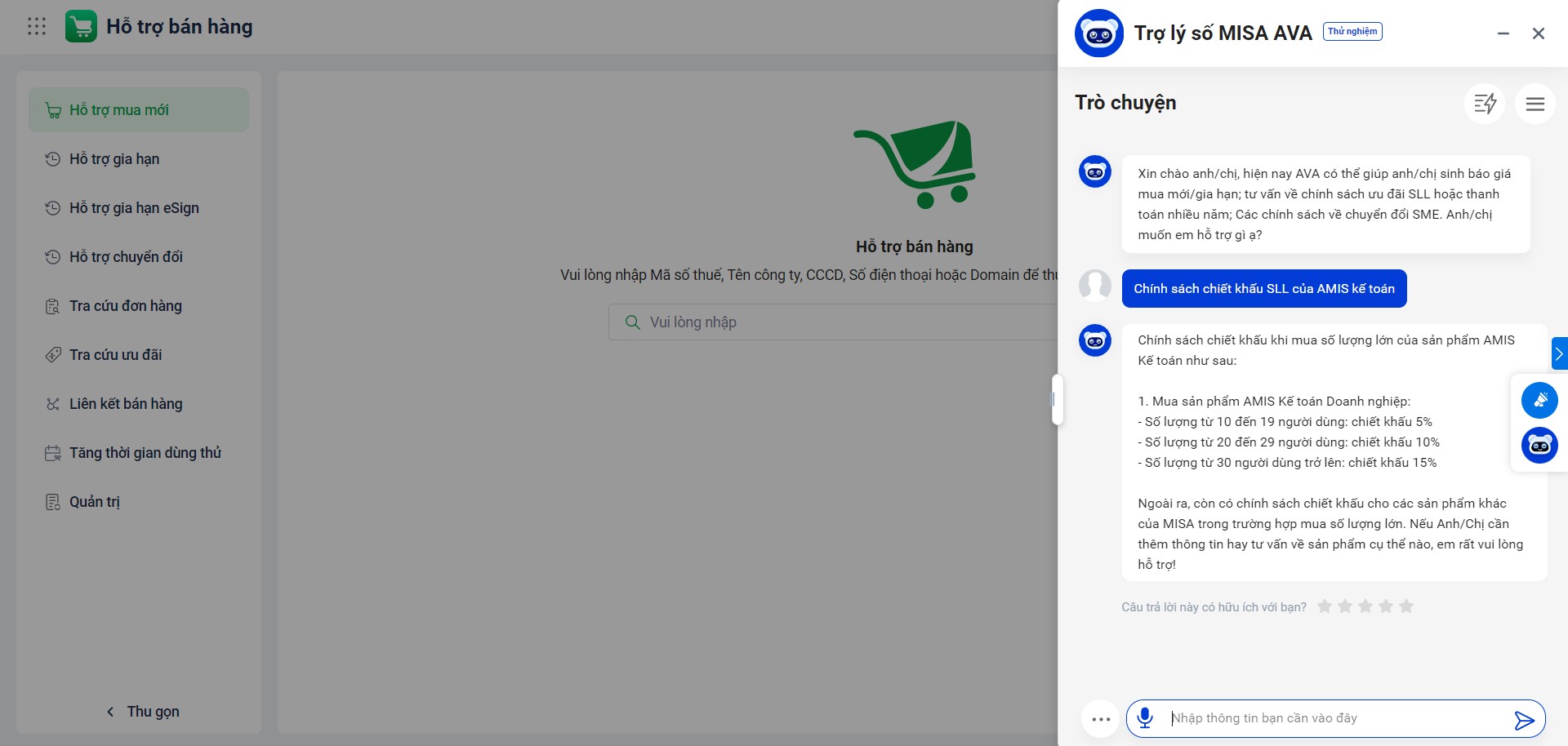Click the blue AVA robot floating button
This screenshot has height=746, width=1568.
point(1539,446)
